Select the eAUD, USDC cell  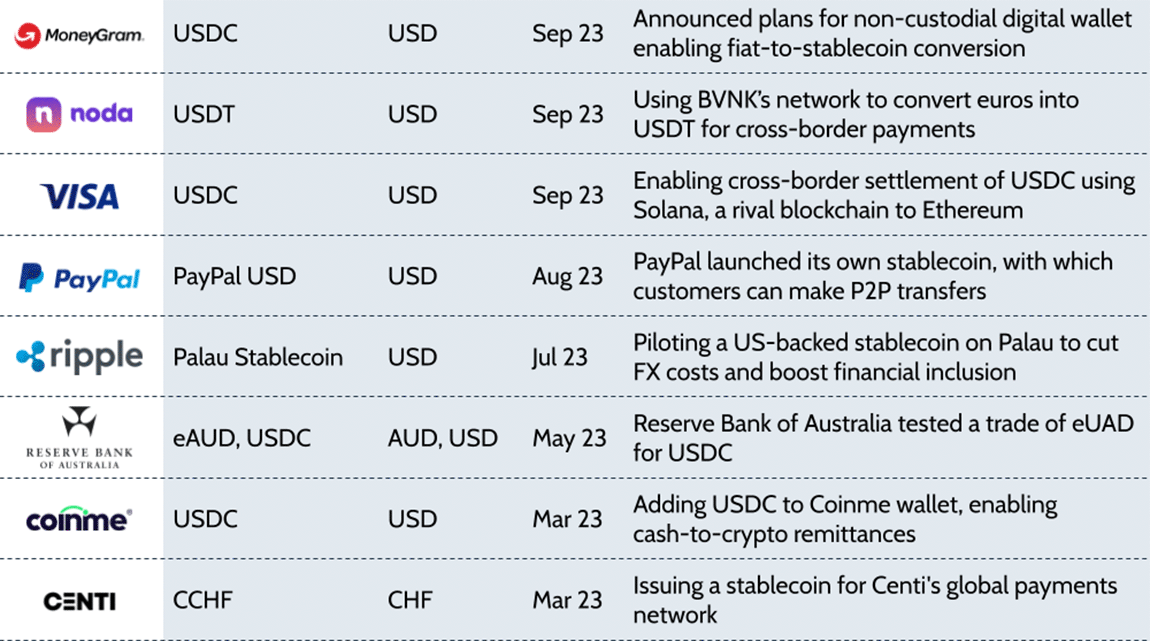pos(242,438)
